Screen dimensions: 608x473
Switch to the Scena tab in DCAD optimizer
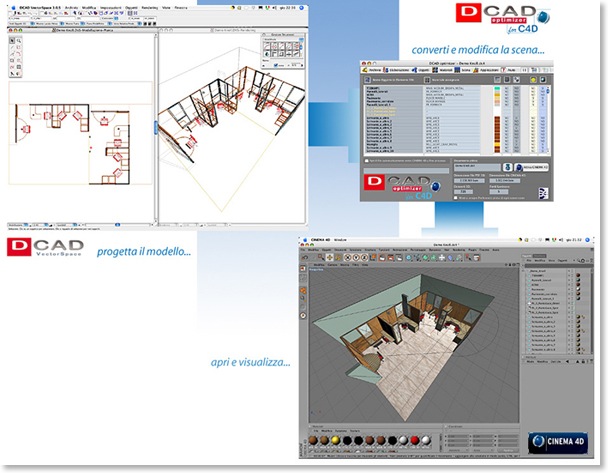462,70
